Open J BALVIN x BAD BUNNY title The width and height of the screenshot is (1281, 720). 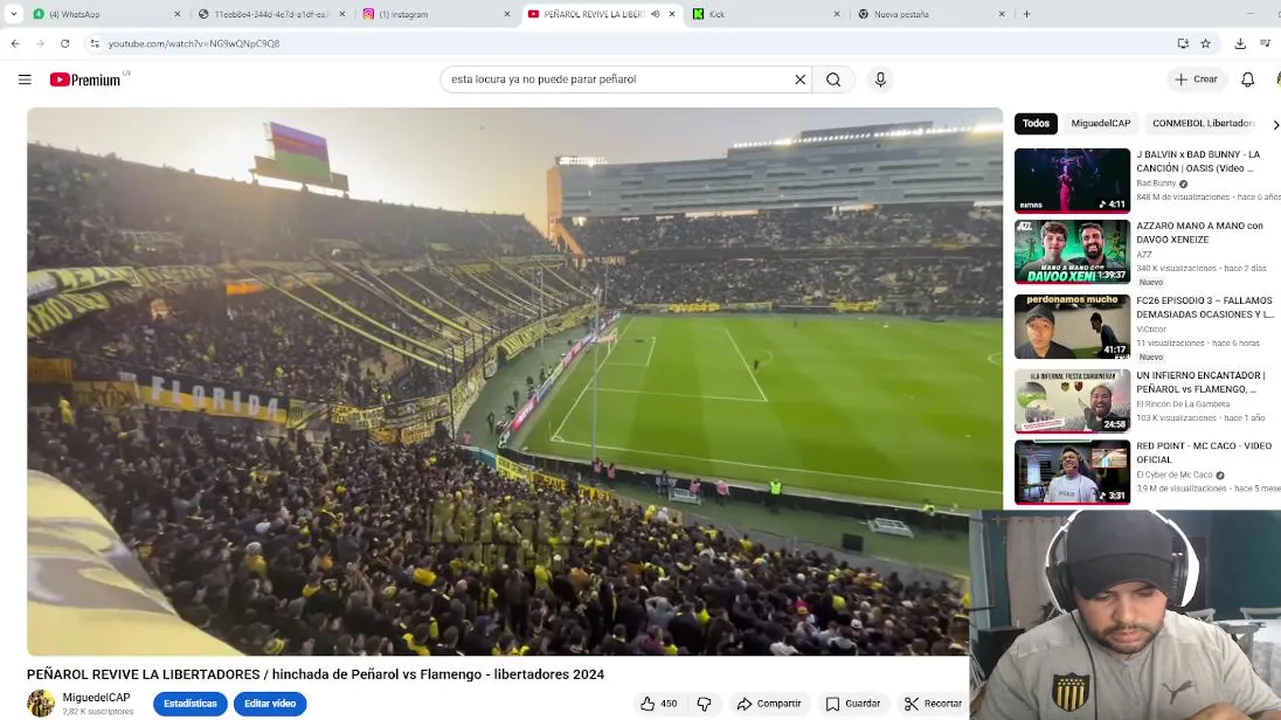tap(1198, 162)
